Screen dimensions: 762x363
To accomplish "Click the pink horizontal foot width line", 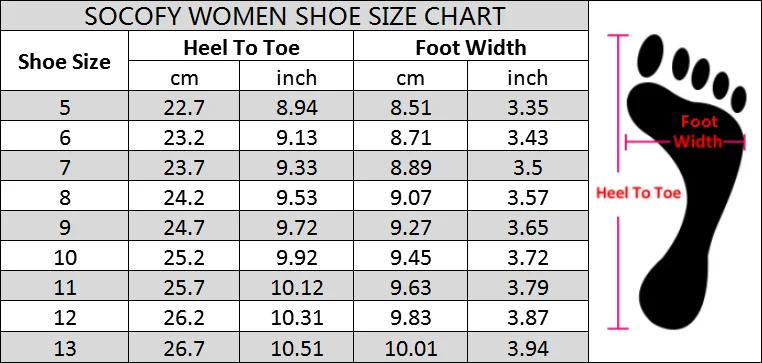I will [x=685, y=142].
